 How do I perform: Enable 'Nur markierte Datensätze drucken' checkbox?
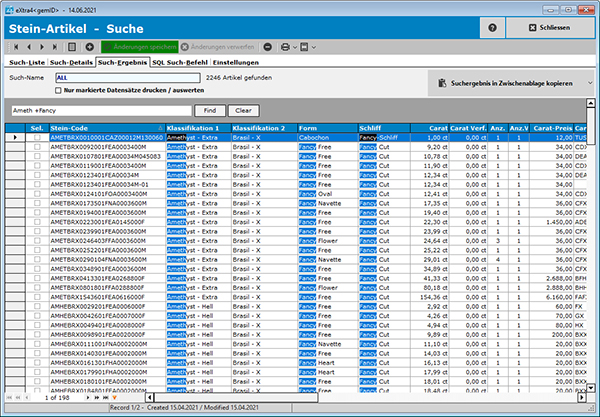click(57, 90)
